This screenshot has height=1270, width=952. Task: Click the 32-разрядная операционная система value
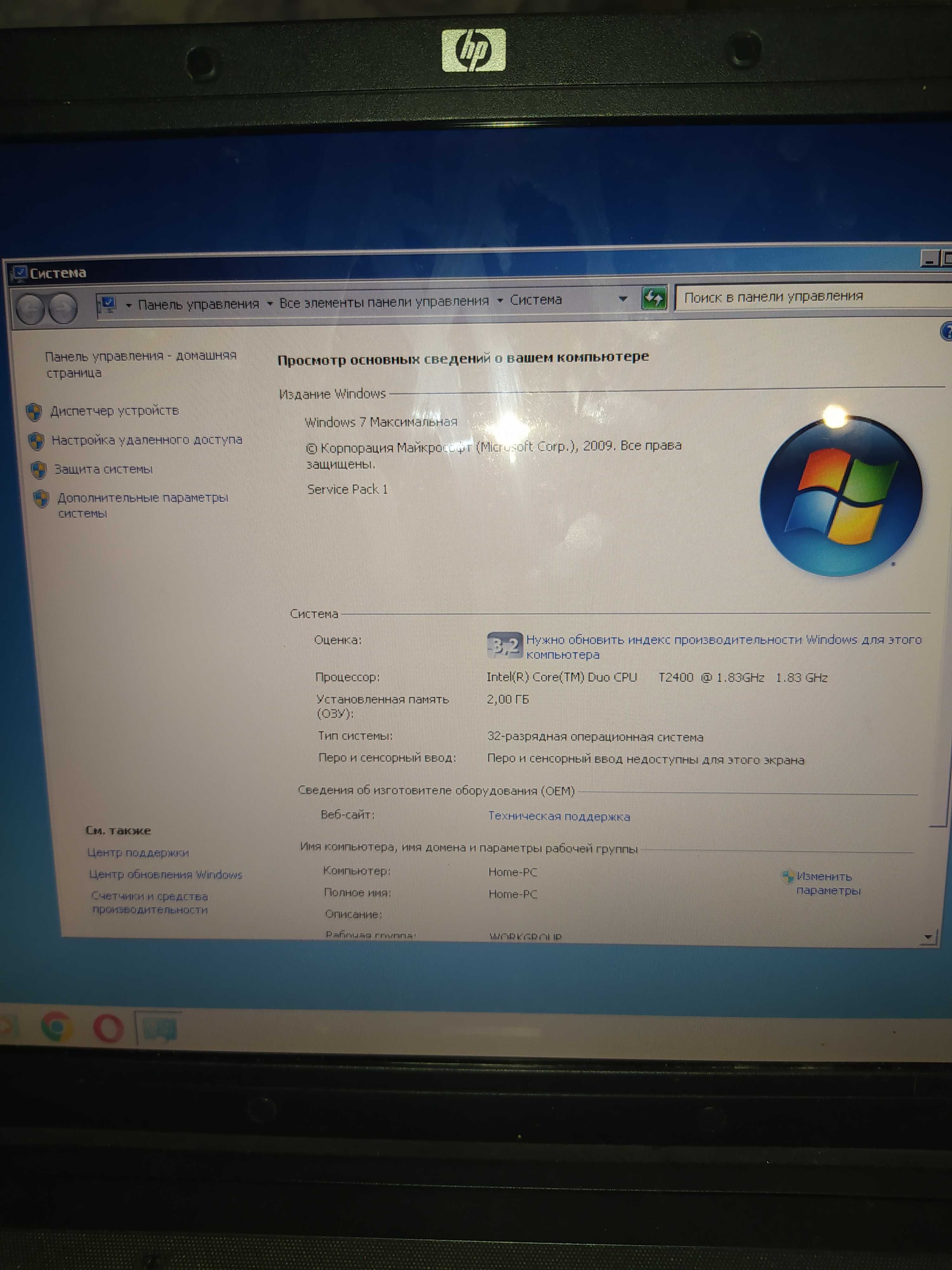coord(595,737)
